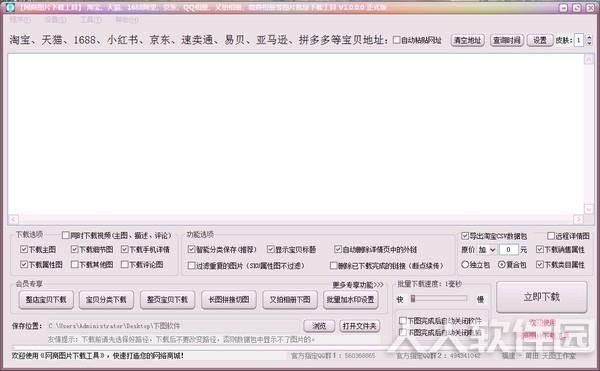The width and height of the screenshot is (600, 371).
Task: Click the 官方指定QQ群1 status text
Action: pos(333,356)
